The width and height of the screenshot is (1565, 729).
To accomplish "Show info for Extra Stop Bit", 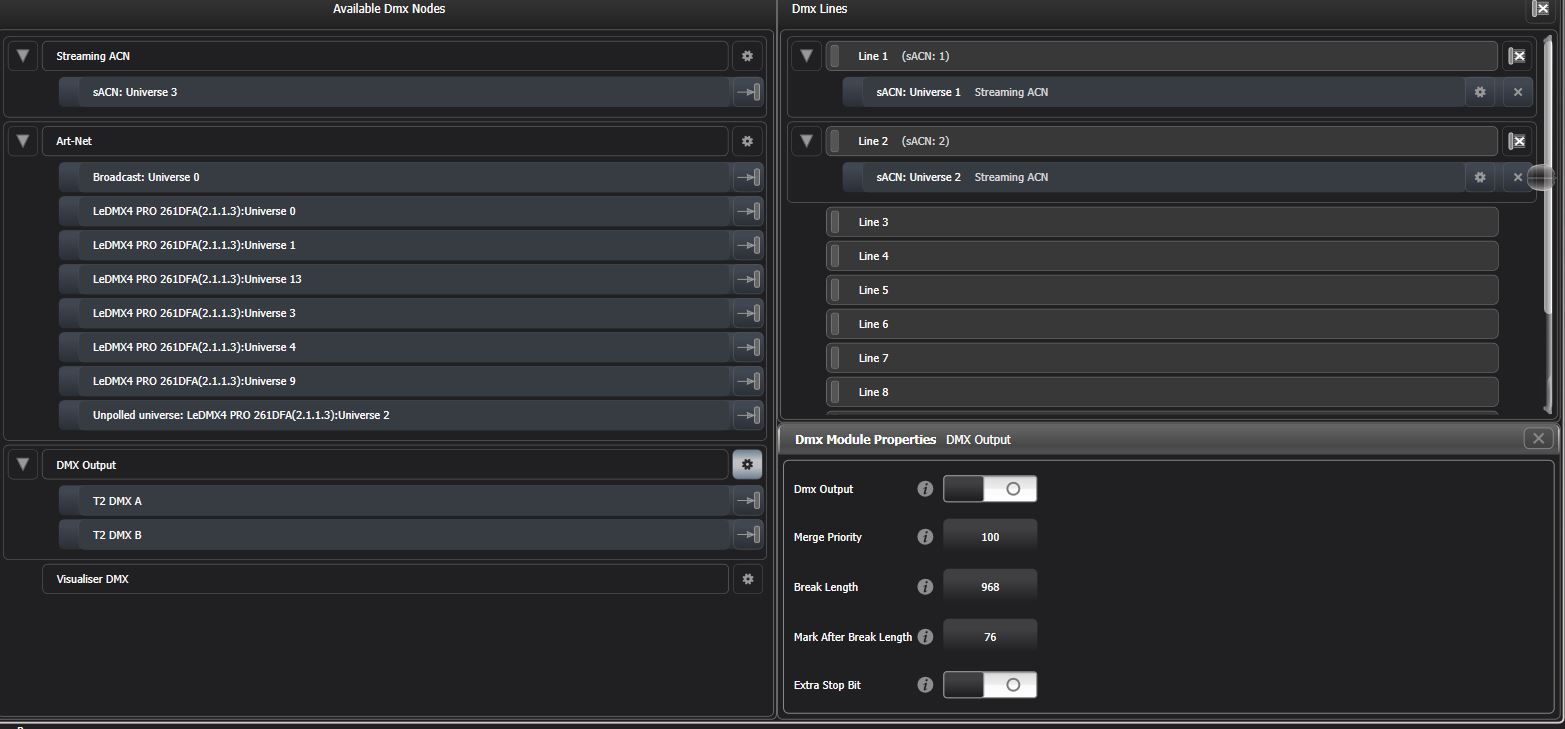I will 925,685.
